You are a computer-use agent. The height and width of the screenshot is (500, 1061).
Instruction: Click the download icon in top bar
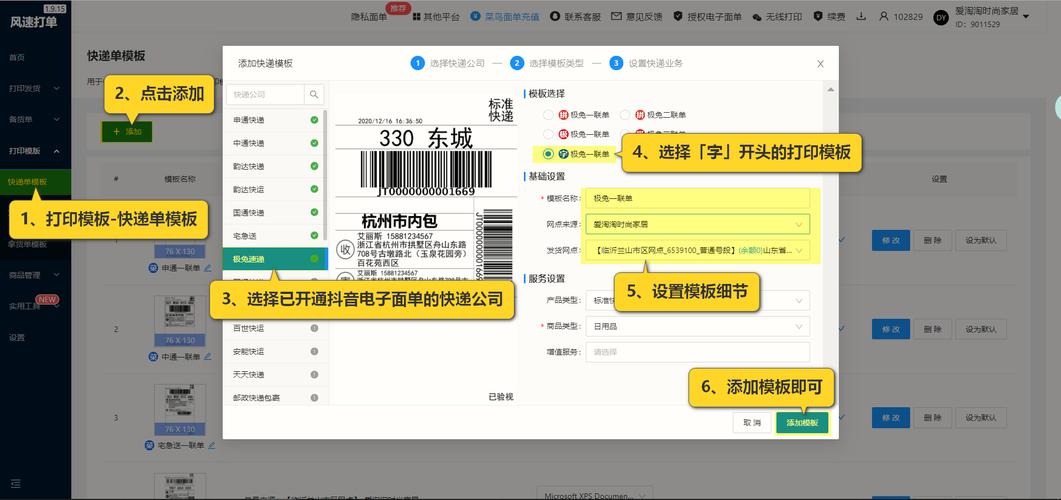[861, 16]
